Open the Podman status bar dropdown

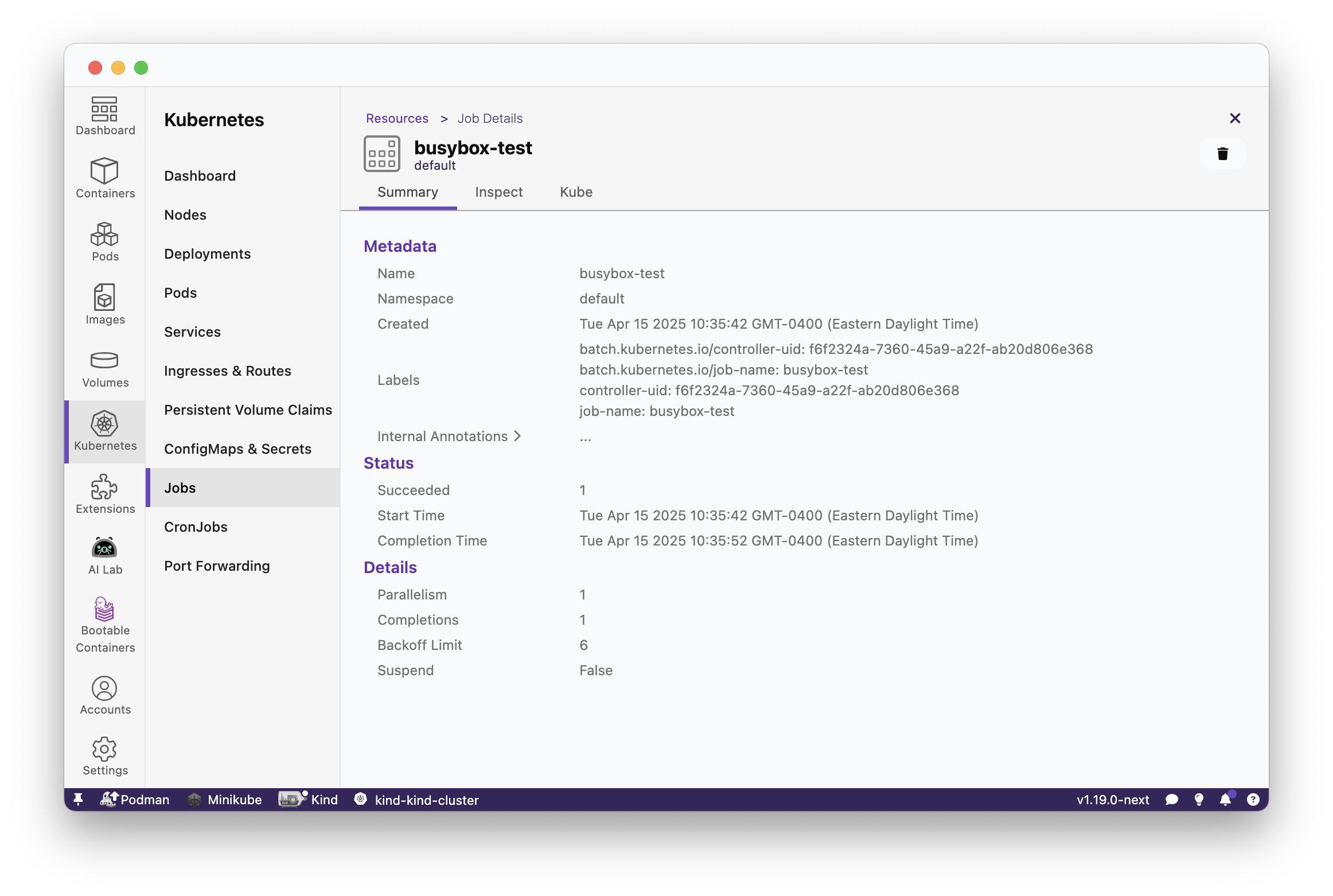click(135, 800)
